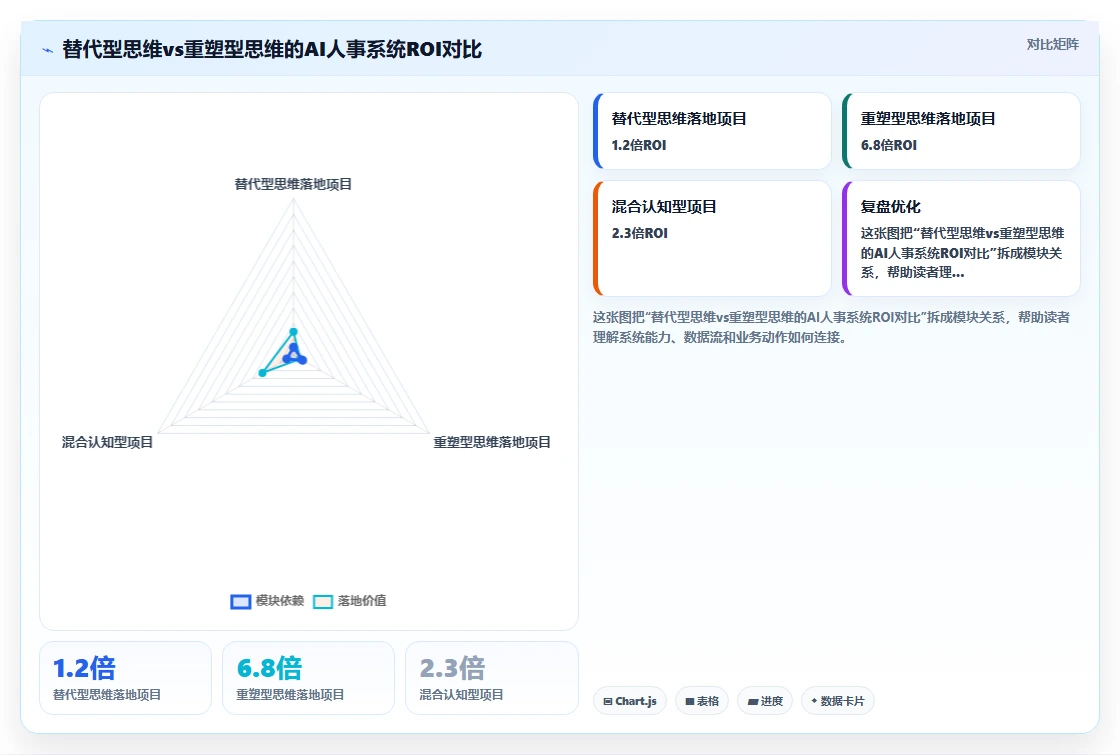Select the 混合认知型项目 2.3倍ROI card
The image size is (1120, 755).
(x=712, y=238)
